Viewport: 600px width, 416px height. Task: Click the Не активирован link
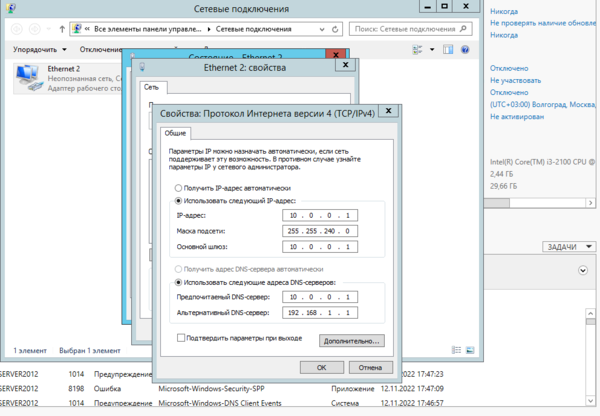pyautogui.click(x=517, y=116)
